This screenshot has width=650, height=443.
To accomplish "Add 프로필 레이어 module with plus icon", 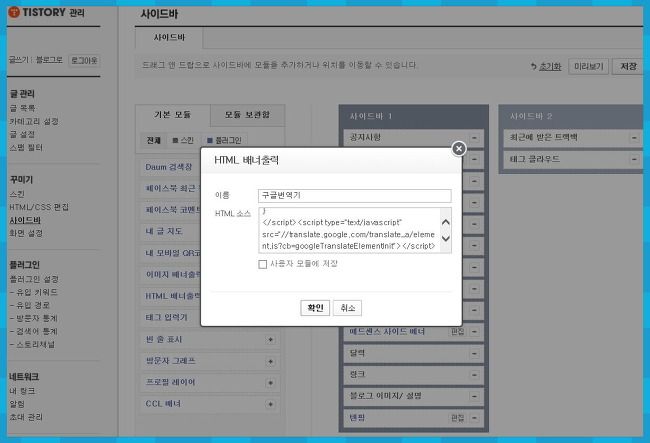I will [x=270, y=382].
